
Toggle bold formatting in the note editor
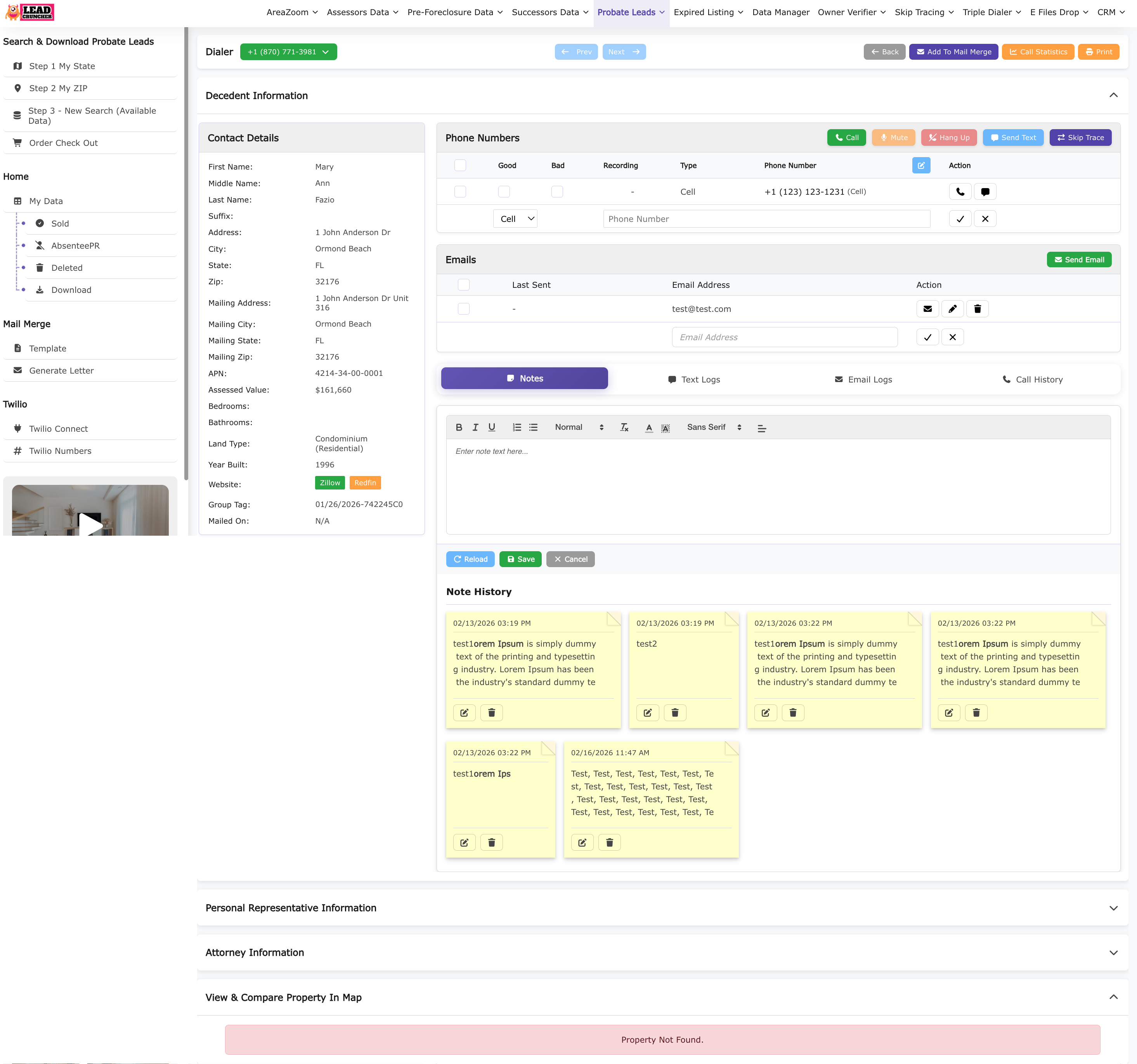[459, 427]
